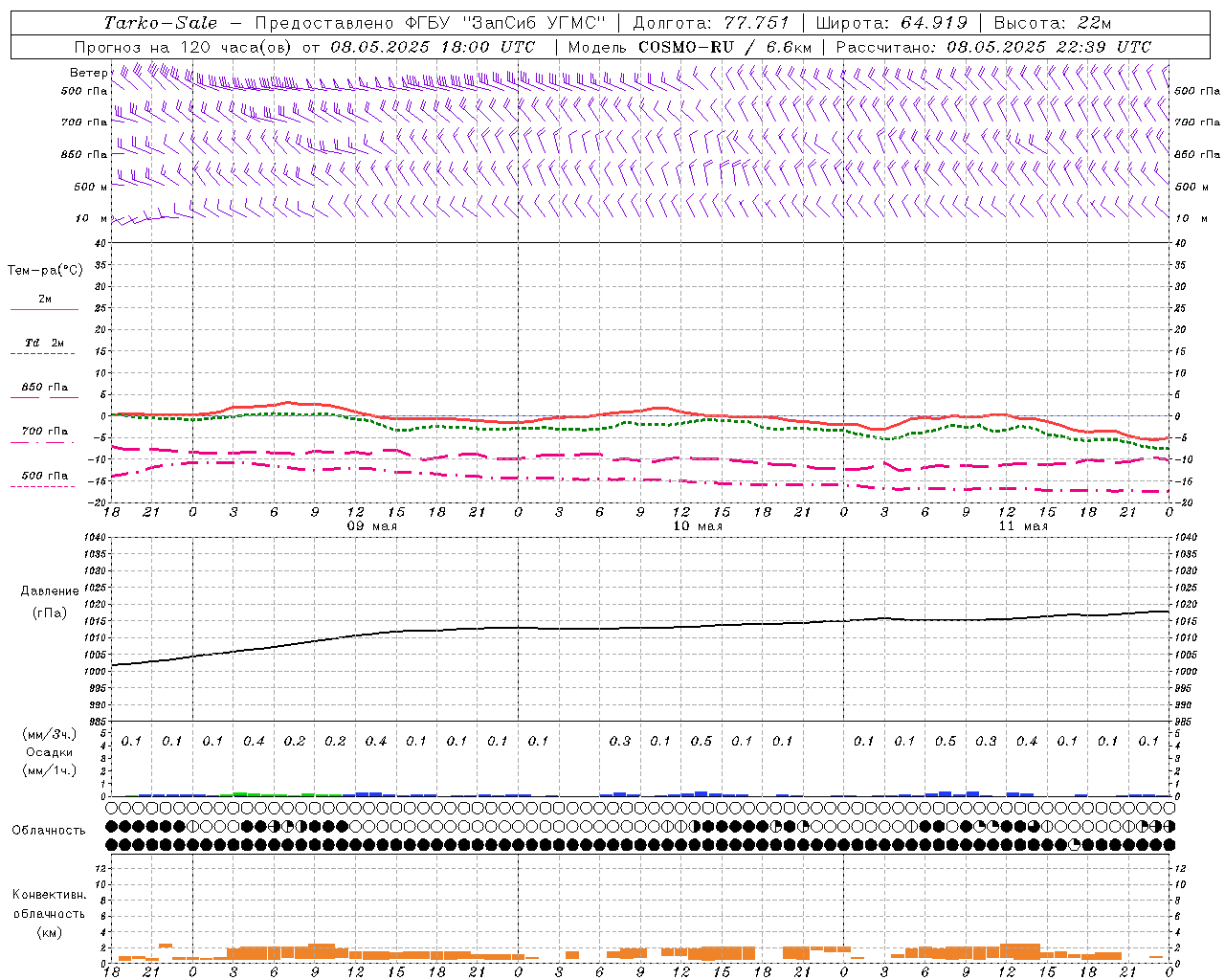Click the 'Ветер' wind panel label
This screenshot has width=1225, height=980.
coord(88,73)
